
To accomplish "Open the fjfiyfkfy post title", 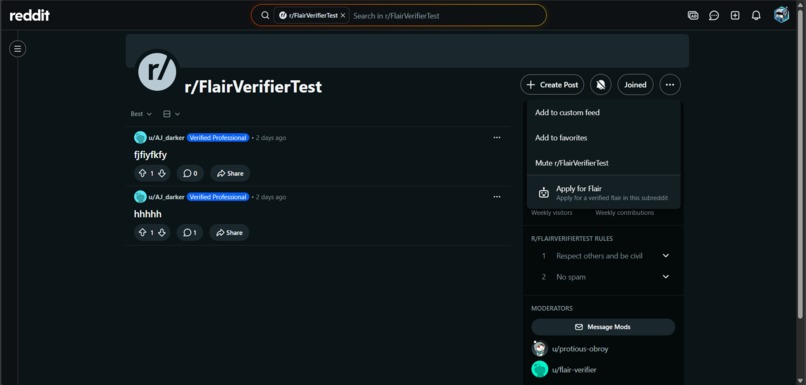I will click(x=150, y=155).
